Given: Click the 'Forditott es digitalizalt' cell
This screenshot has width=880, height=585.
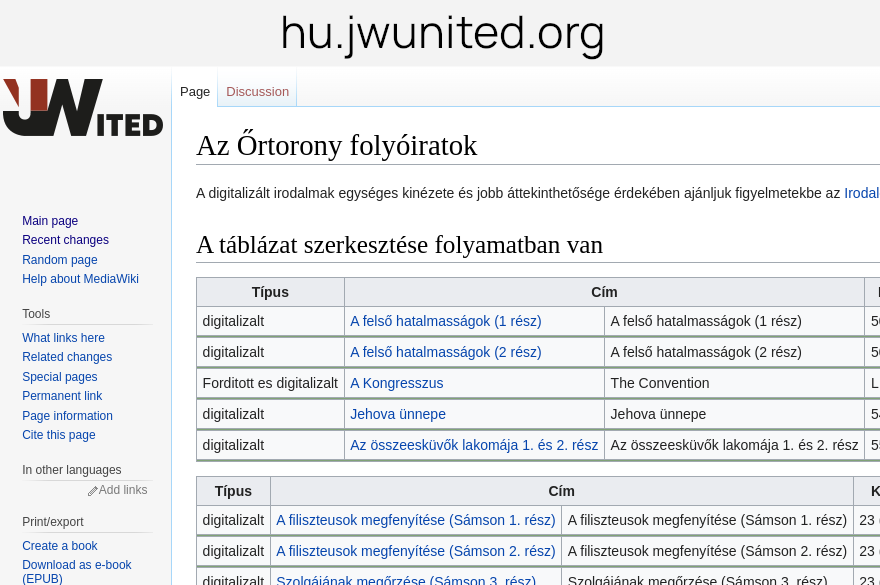Looking at the screenshot, I should coord(270,383).
